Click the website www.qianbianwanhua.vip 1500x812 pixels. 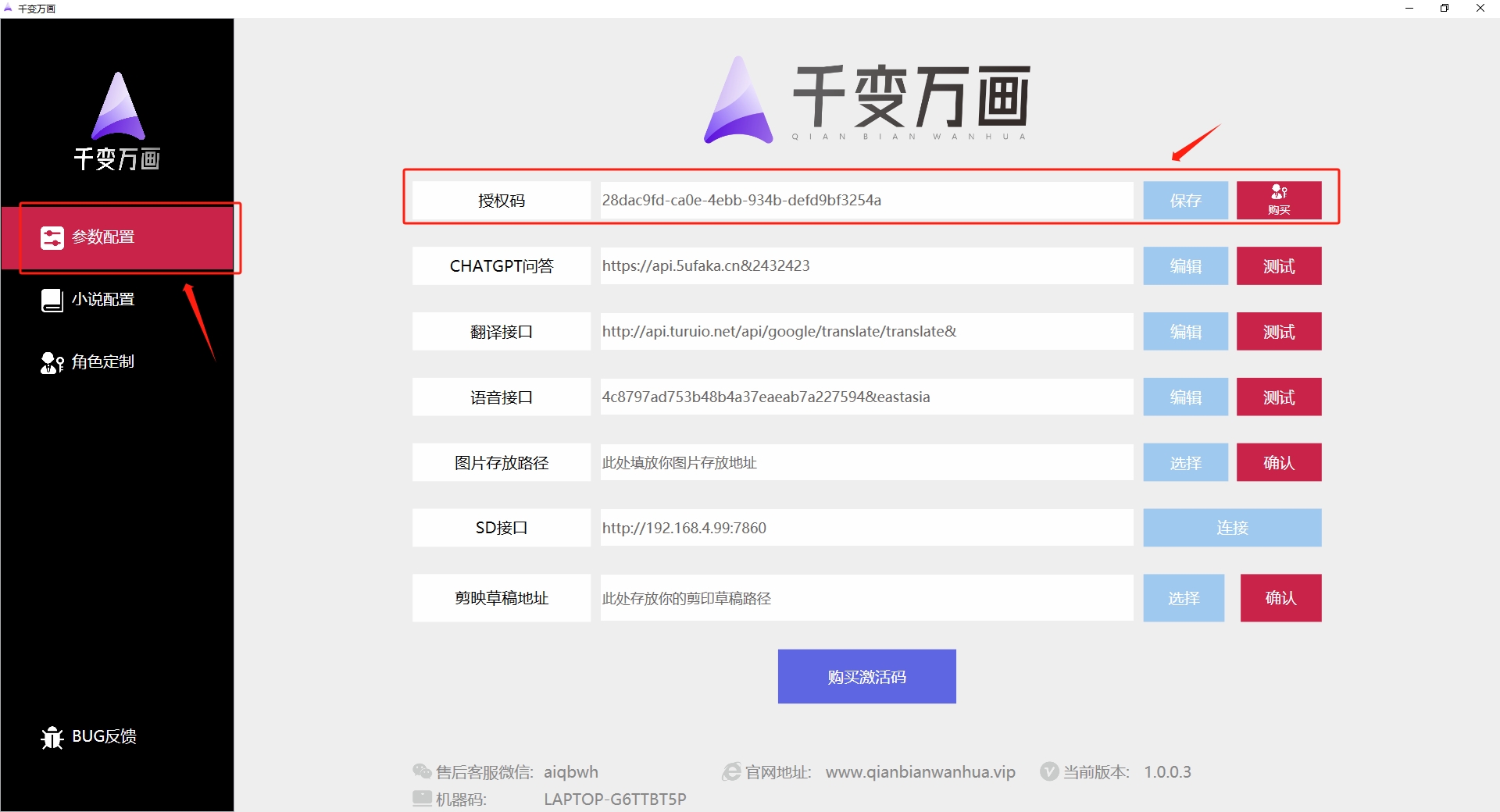pyautogui.click(x=920, y=772)
